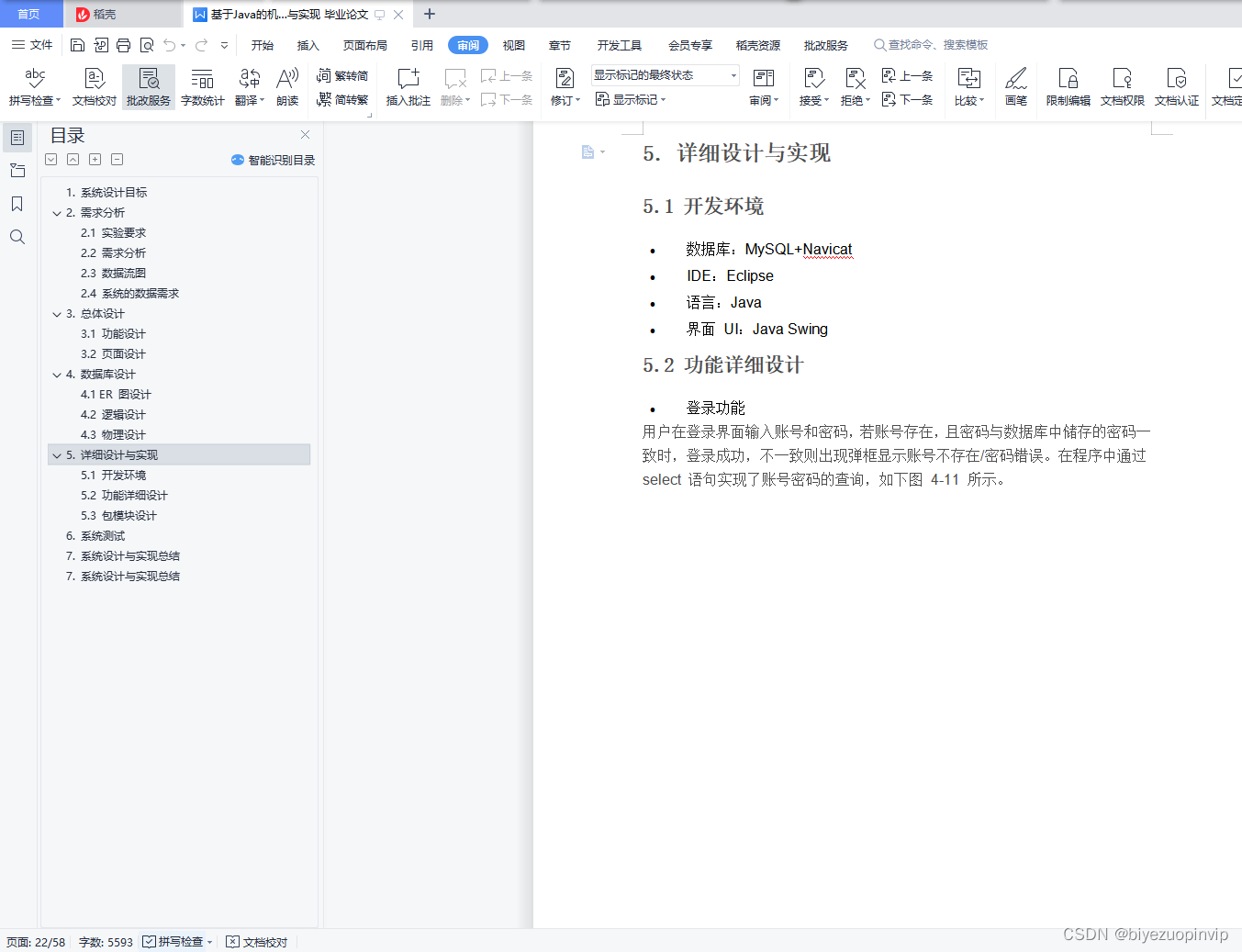Select all headings checkbox in the 目录 panel
Screen dimensions: 1242x952
point(50,159)
